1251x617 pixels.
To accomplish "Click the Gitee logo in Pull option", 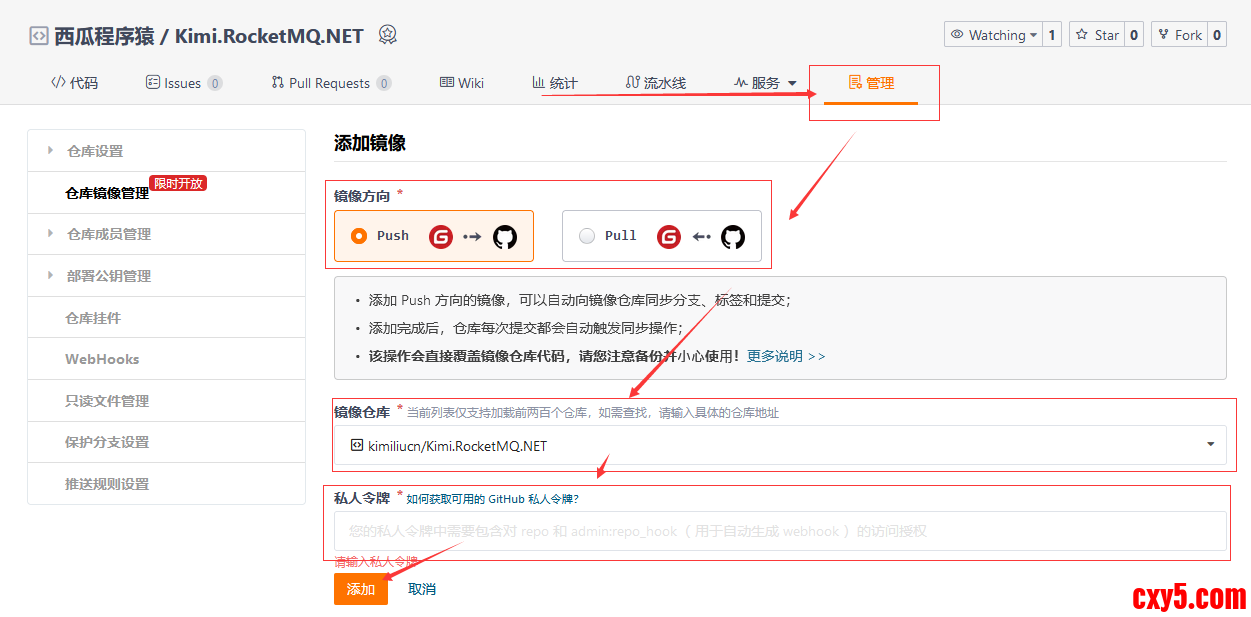I will point(669,237).
